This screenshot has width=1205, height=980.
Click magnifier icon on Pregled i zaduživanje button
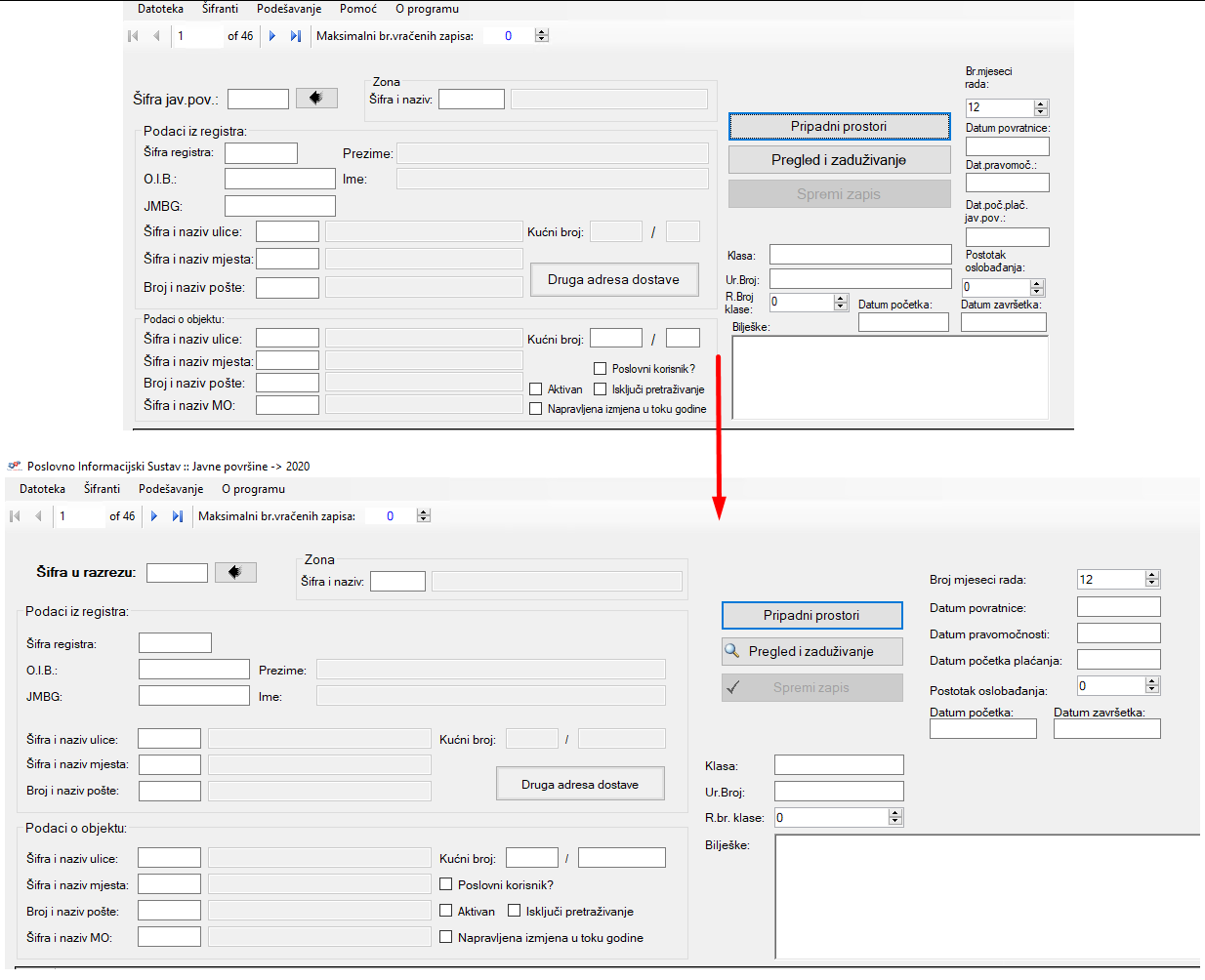pyautogui.click(x=732, y=651)
